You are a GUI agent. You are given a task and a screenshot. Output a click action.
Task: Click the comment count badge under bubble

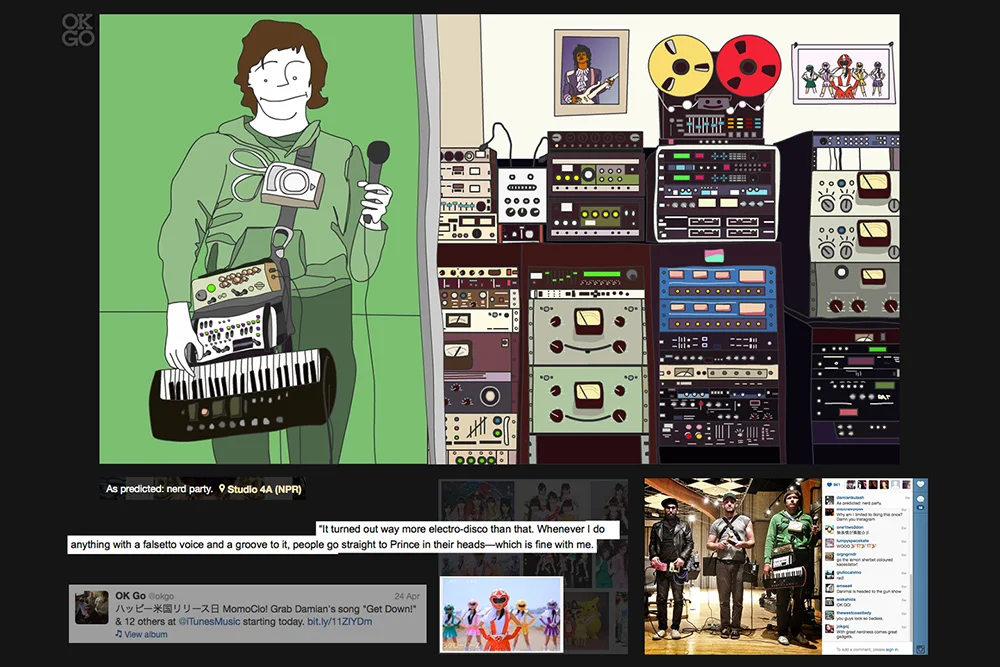[920, 508]
